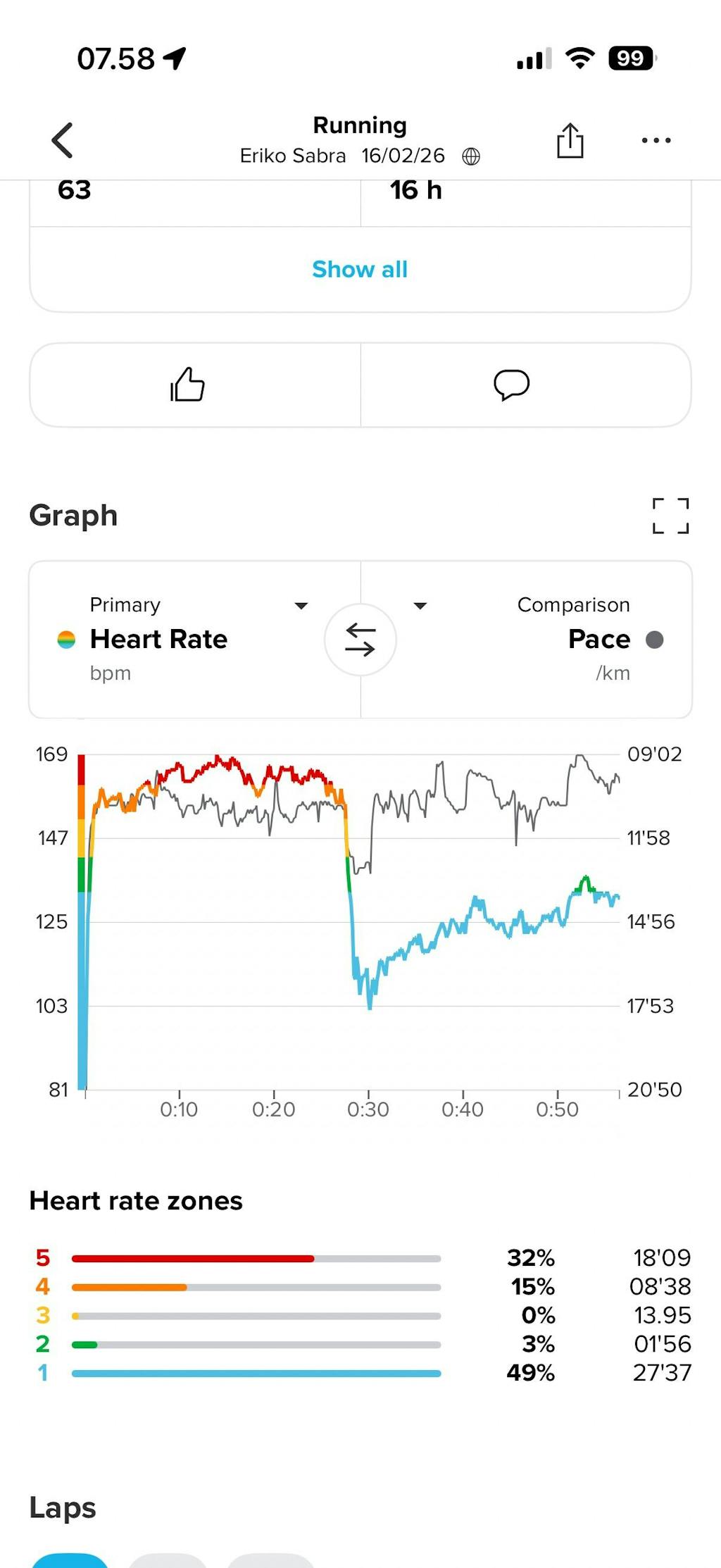
Task: Tap the thumbs-up like icon
Action: click(x=187, y=385)
